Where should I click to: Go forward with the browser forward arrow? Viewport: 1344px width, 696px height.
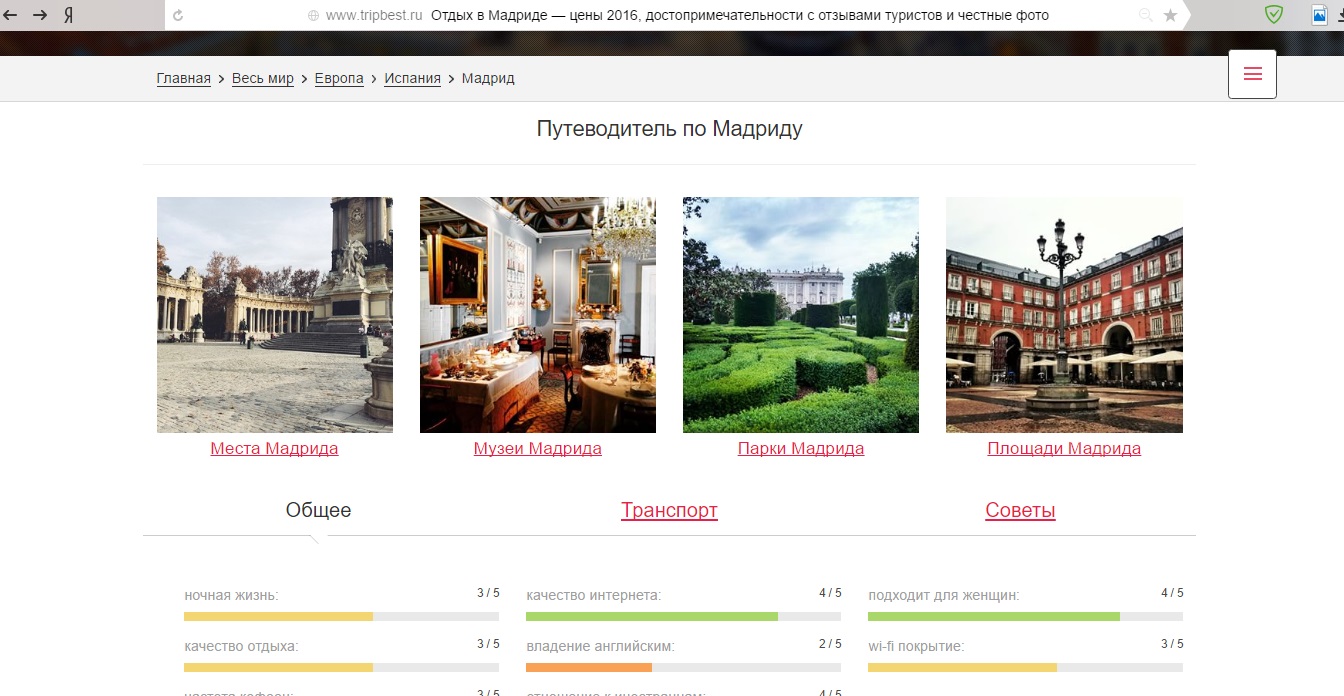click(x=40, y=15)
